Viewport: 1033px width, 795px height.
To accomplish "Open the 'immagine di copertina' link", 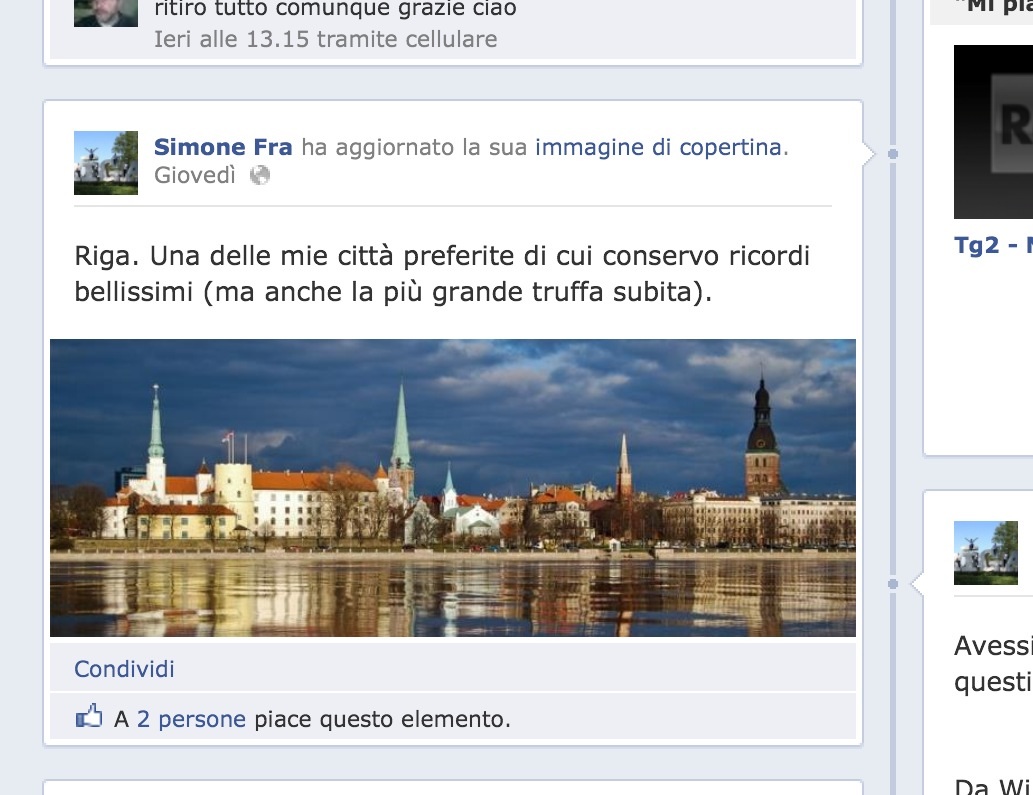I will 658,147.
